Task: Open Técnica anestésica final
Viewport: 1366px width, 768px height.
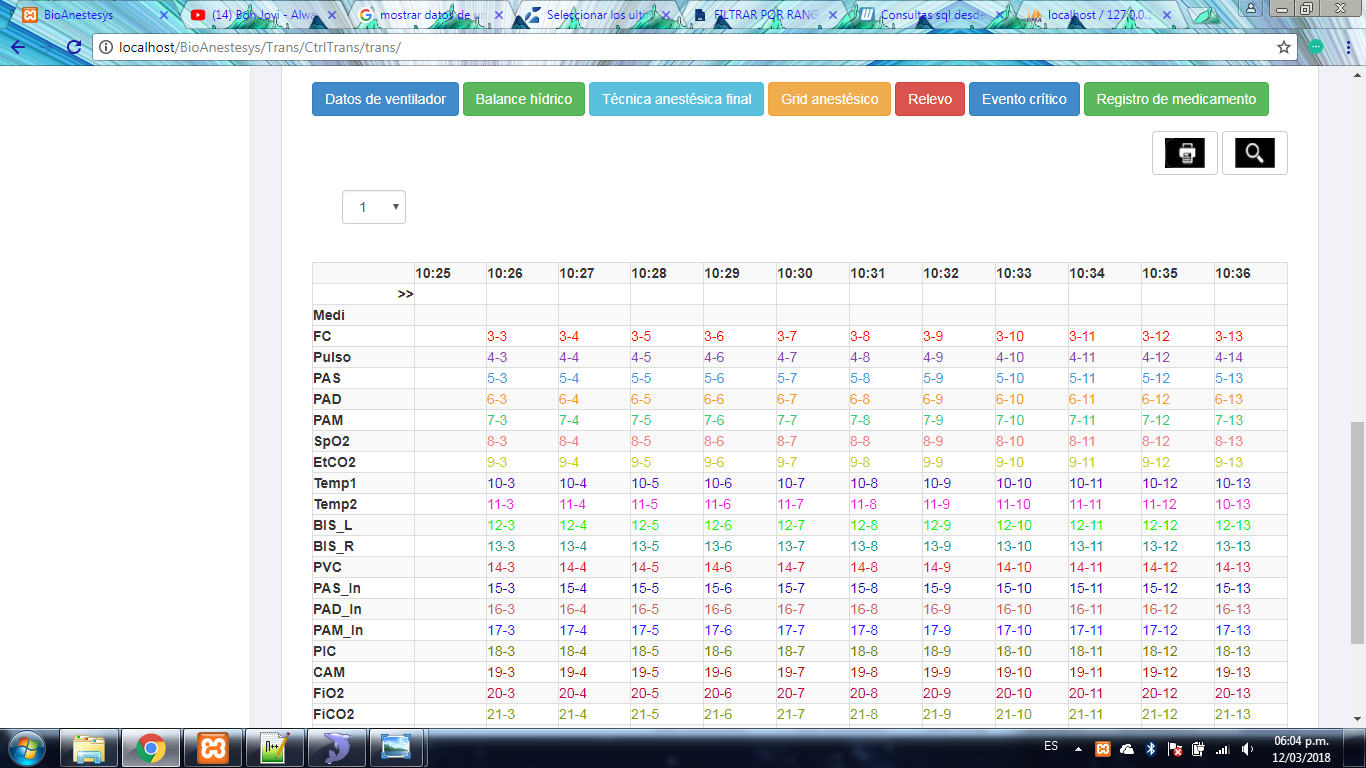Action: click(676, 99)
